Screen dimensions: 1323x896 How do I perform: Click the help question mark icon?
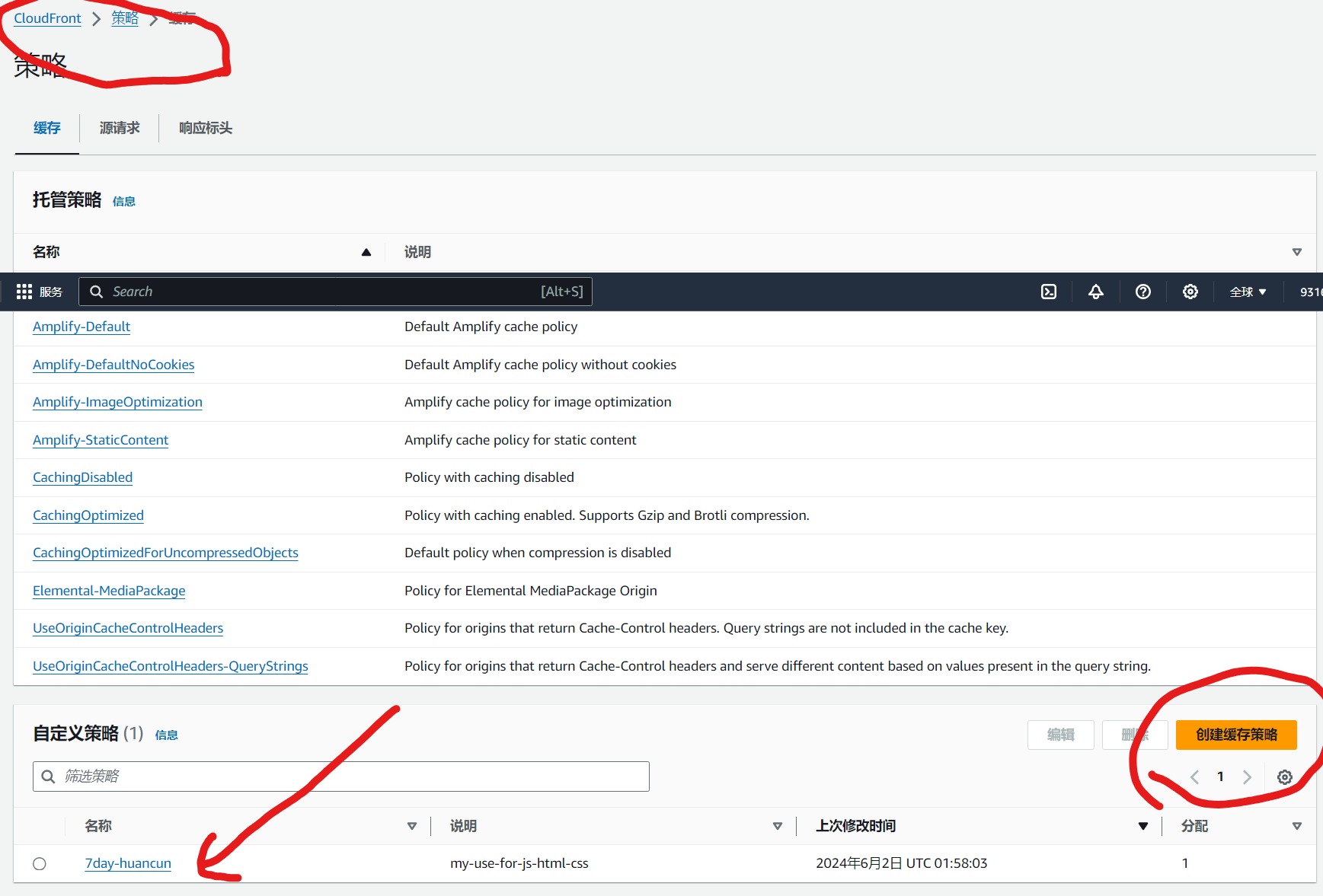1142,292
